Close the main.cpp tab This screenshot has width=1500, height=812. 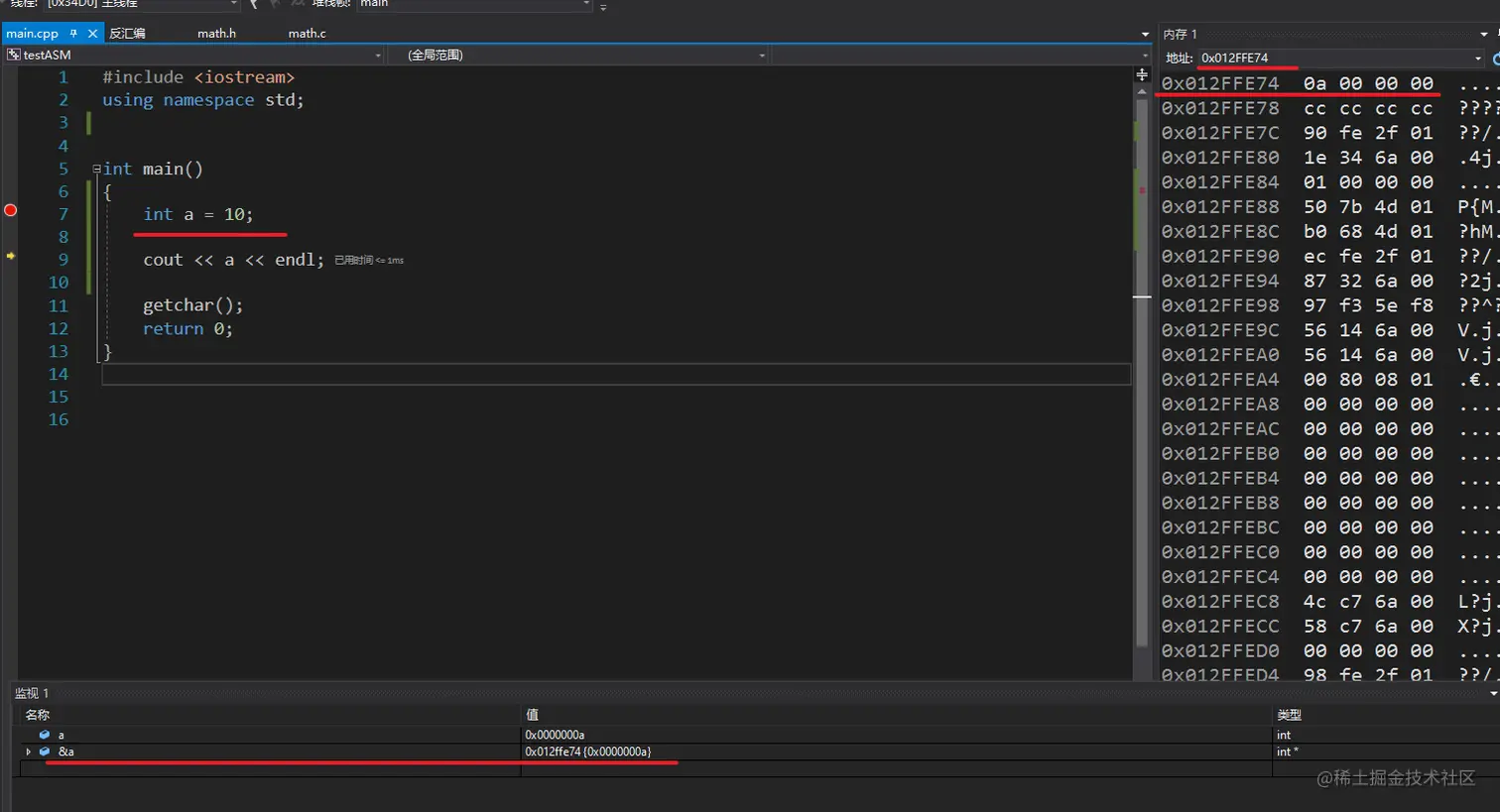click(x=92, y=34)
